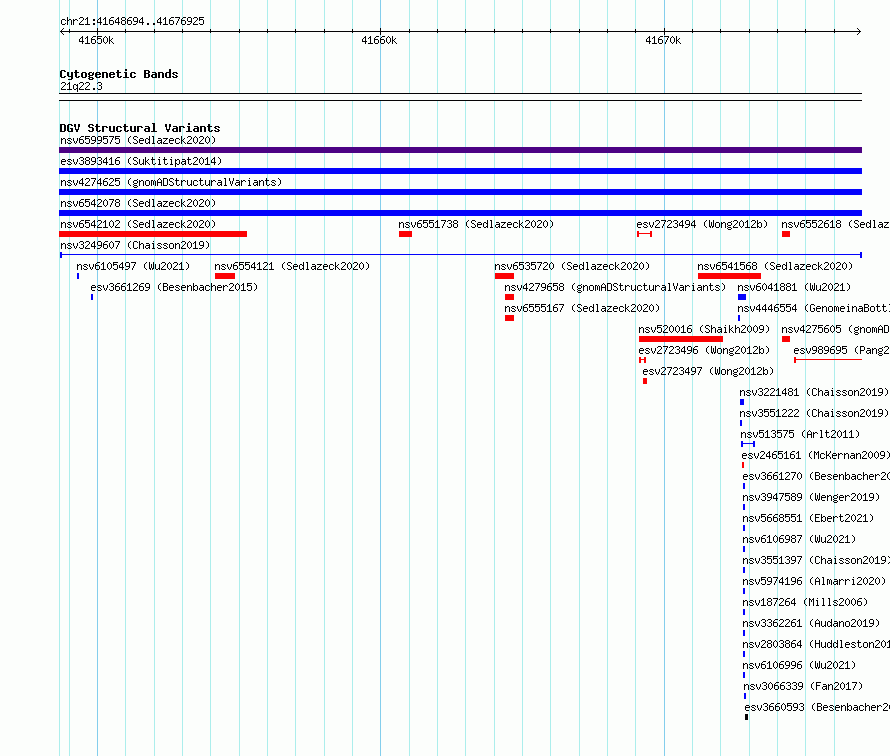This screenshot has height=756, width=890.
Task: Select nsv6554121 (Sedlazeck2020) label
Action: pyautogui.click(x=292, y=266)
